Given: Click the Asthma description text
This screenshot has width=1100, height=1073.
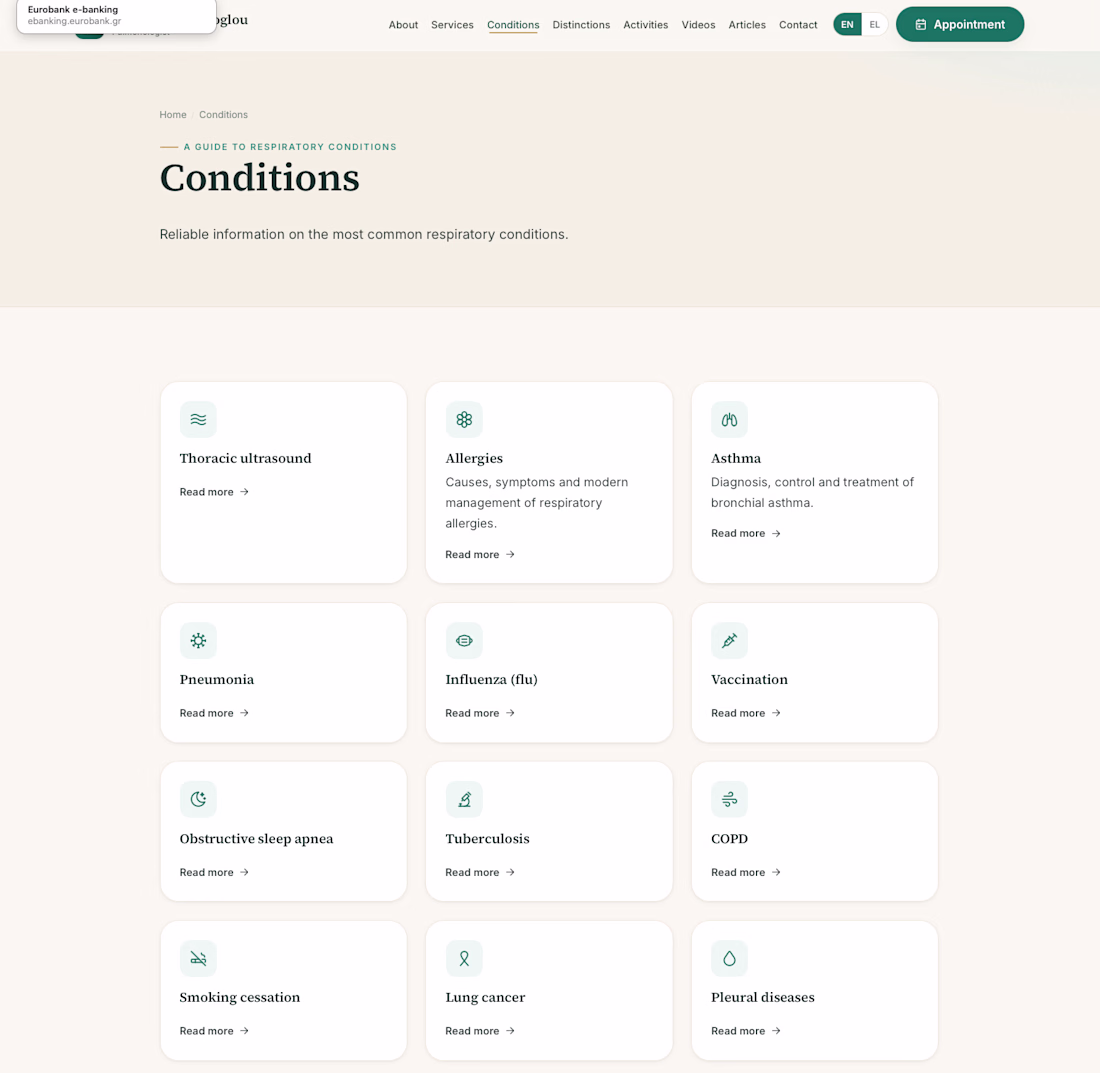Looking at the screenshot, I should click(x=812, y=492).
